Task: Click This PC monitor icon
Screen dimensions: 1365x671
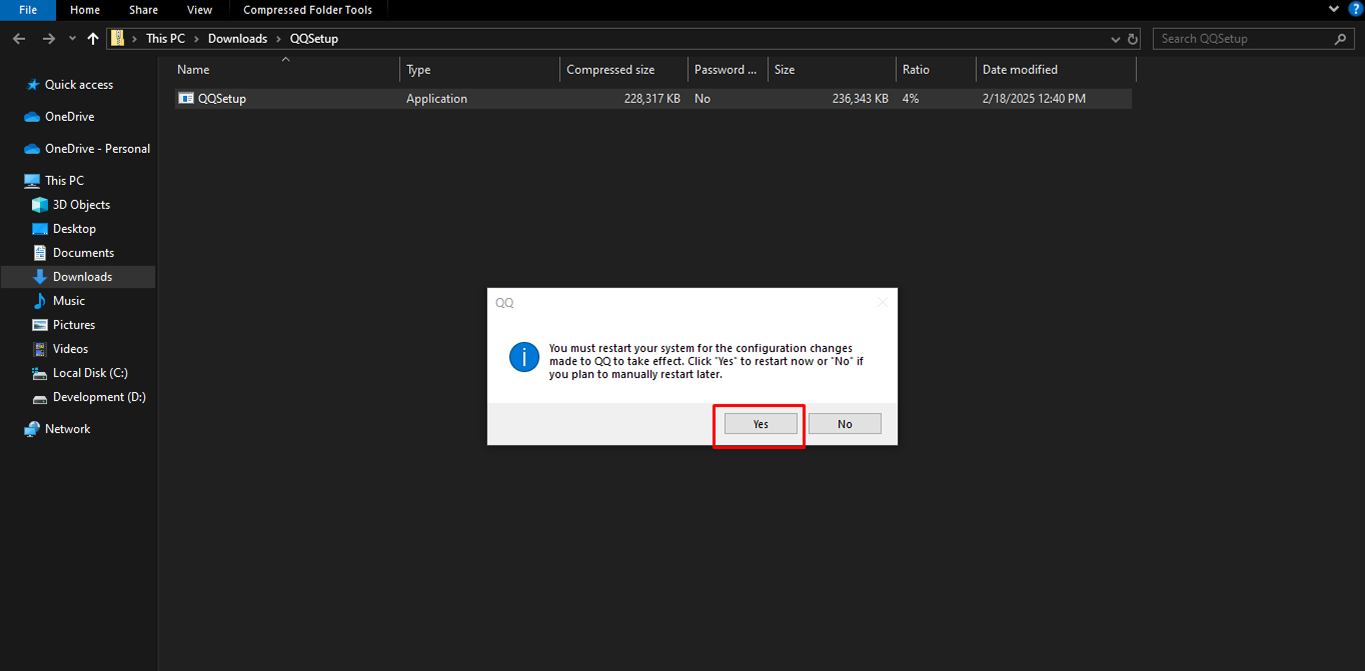Action: point(32,181)
